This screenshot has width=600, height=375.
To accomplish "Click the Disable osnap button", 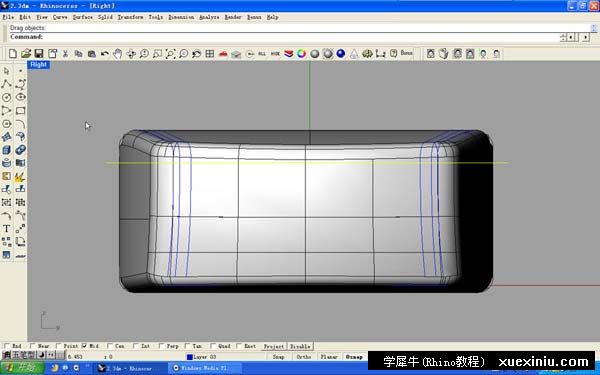I will [x=300, y=346].
